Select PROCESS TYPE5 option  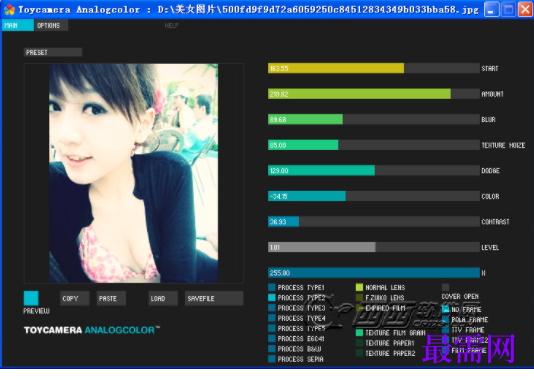[296, 328]
